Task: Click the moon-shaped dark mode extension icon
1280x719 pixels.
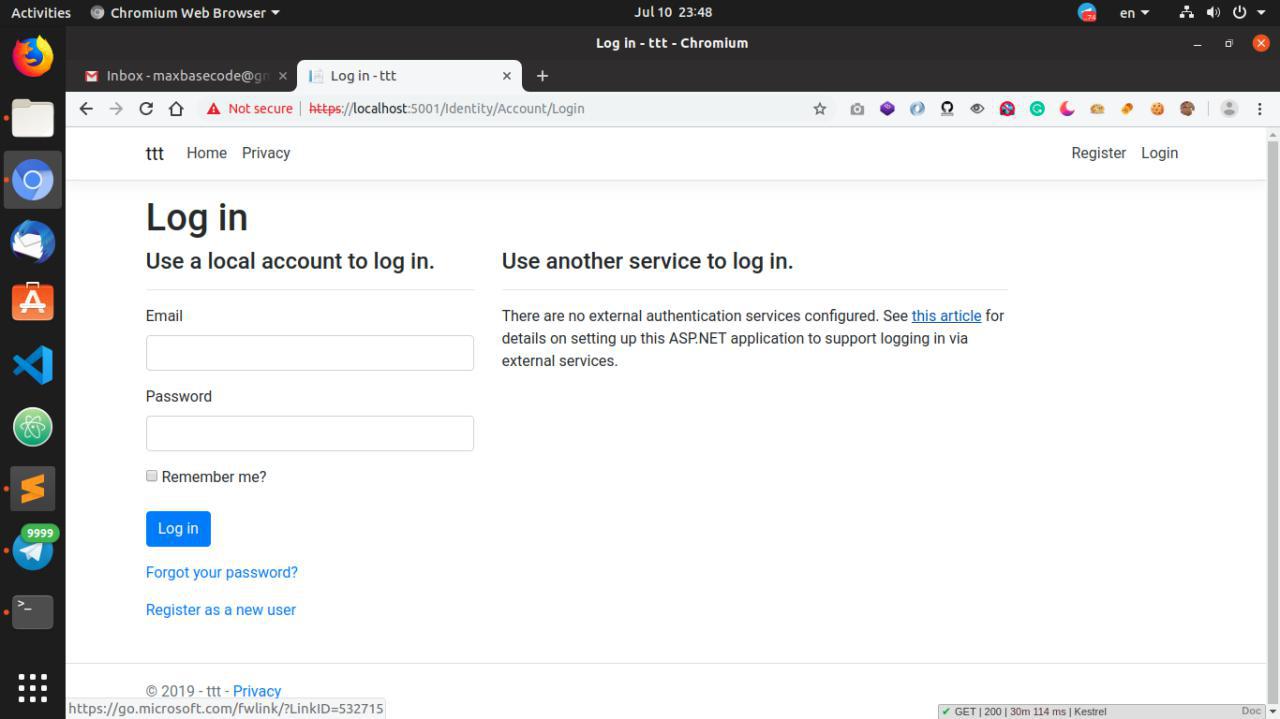Action: click(x=1066, y=108)
